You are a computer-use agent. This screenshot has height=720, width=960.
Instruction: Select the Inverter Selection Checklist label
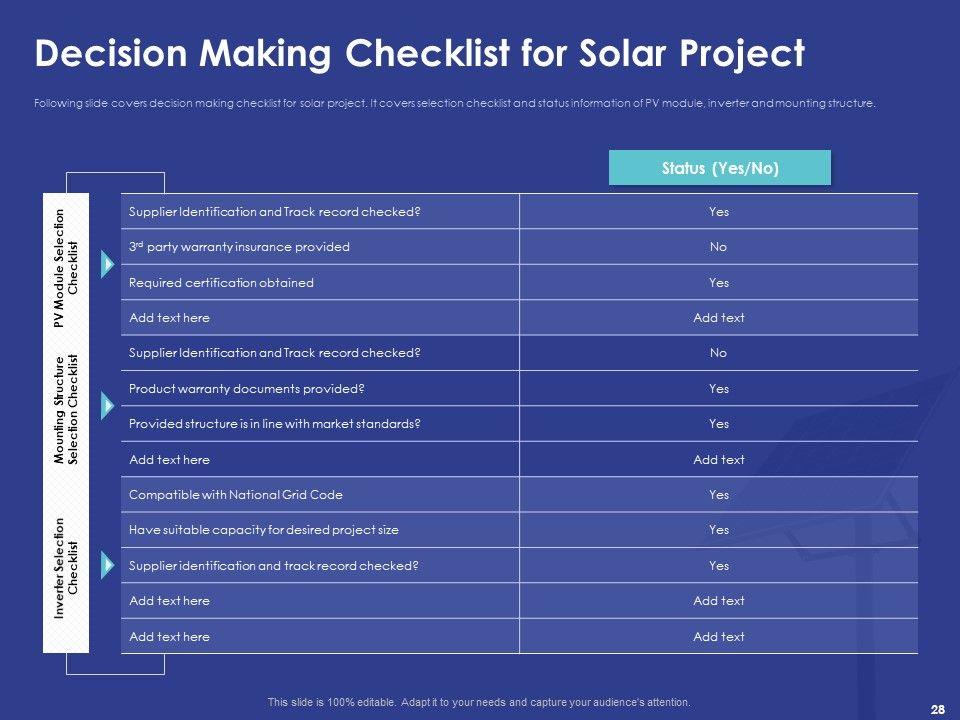click(x=66, y=568)
